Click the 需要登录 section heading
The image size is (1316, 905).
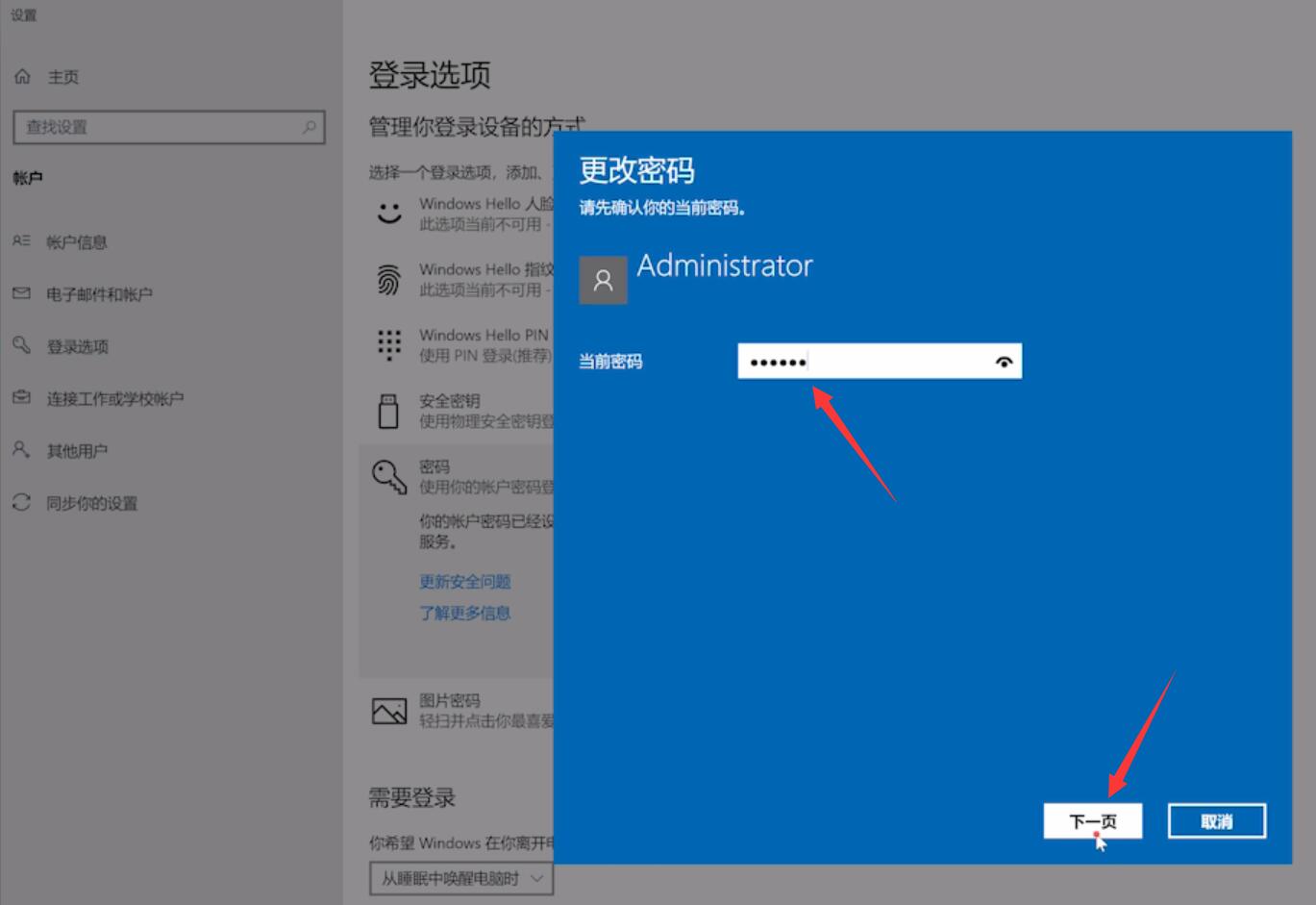click(x=412, y=797)
